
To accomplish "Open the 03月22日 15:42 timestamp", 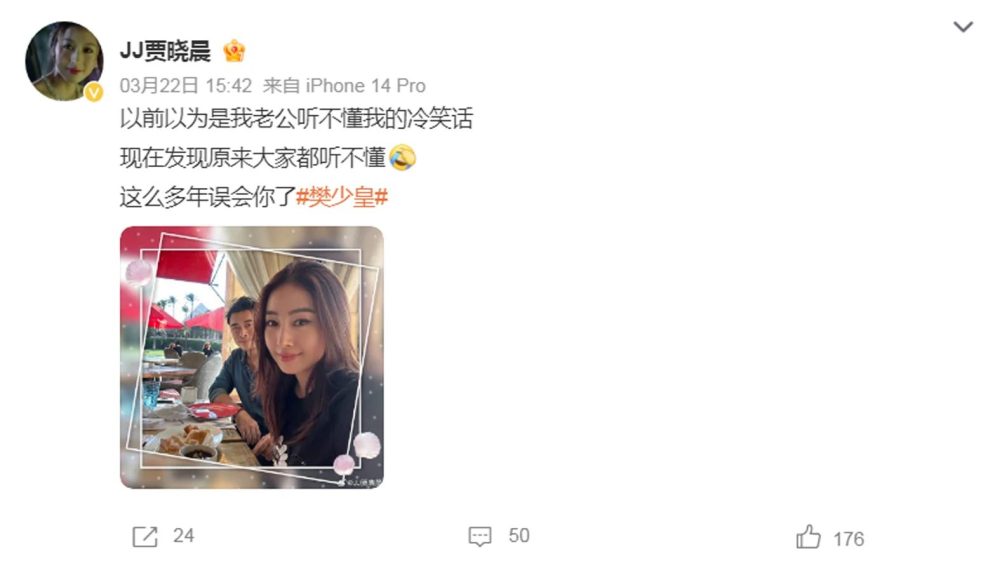I will tap(186, 85).
